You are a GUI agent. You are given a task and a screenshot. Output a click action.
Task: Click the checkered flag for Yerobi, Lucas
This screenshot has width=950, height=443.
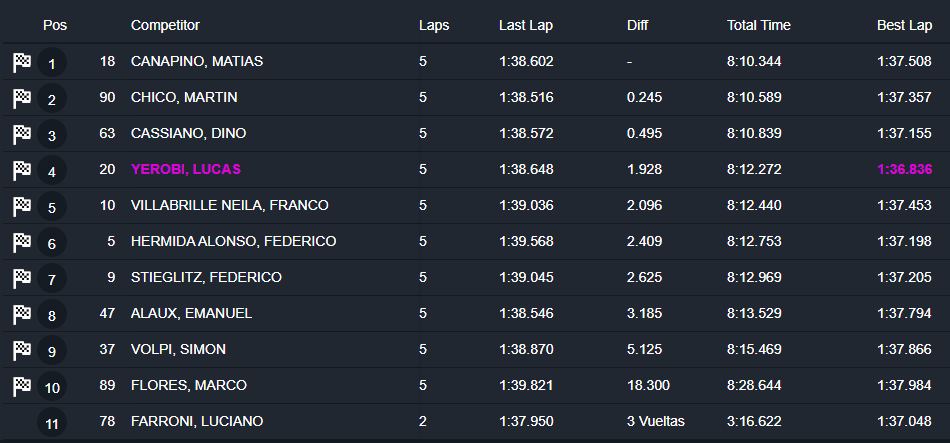coord(22,170)
